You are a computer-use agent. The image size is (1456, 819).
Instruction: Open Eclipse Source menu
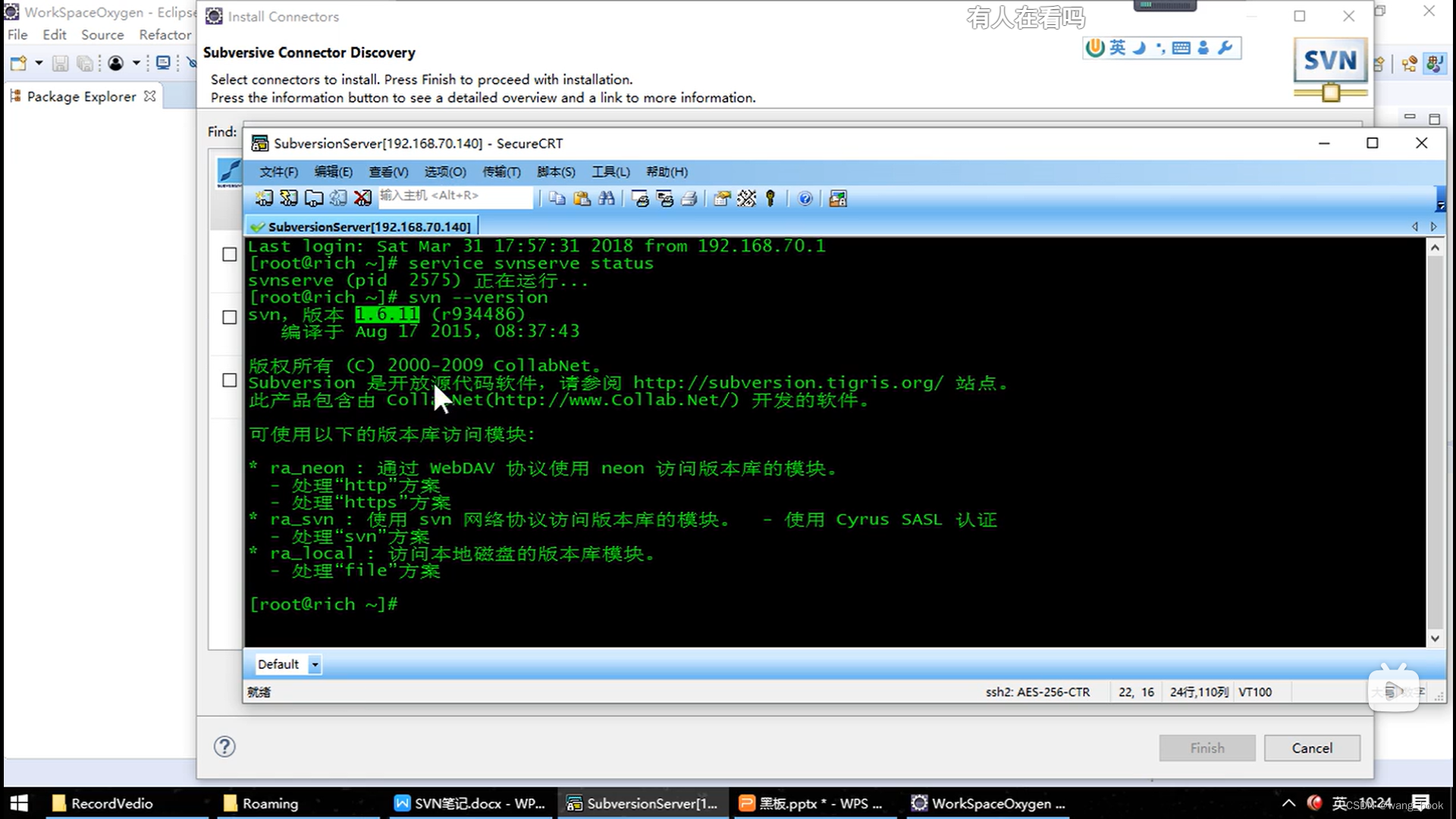coord(102,35)
